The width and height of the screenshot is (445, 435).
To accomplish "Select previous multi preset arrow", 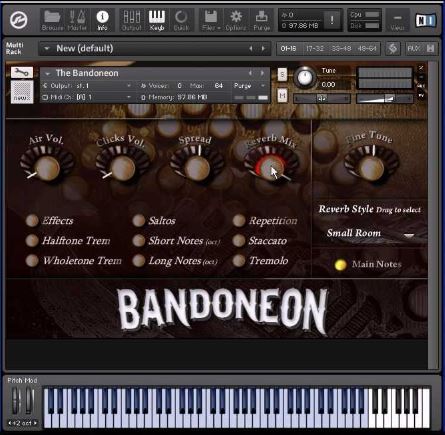I will point(251,49).
